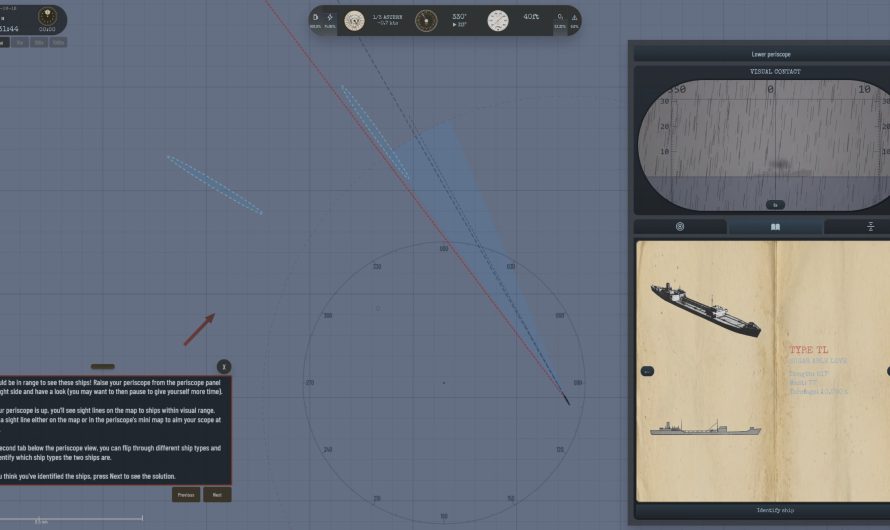890x530 pixels.
Task: Click the Previous tutorial button
Action: point(186,495)
